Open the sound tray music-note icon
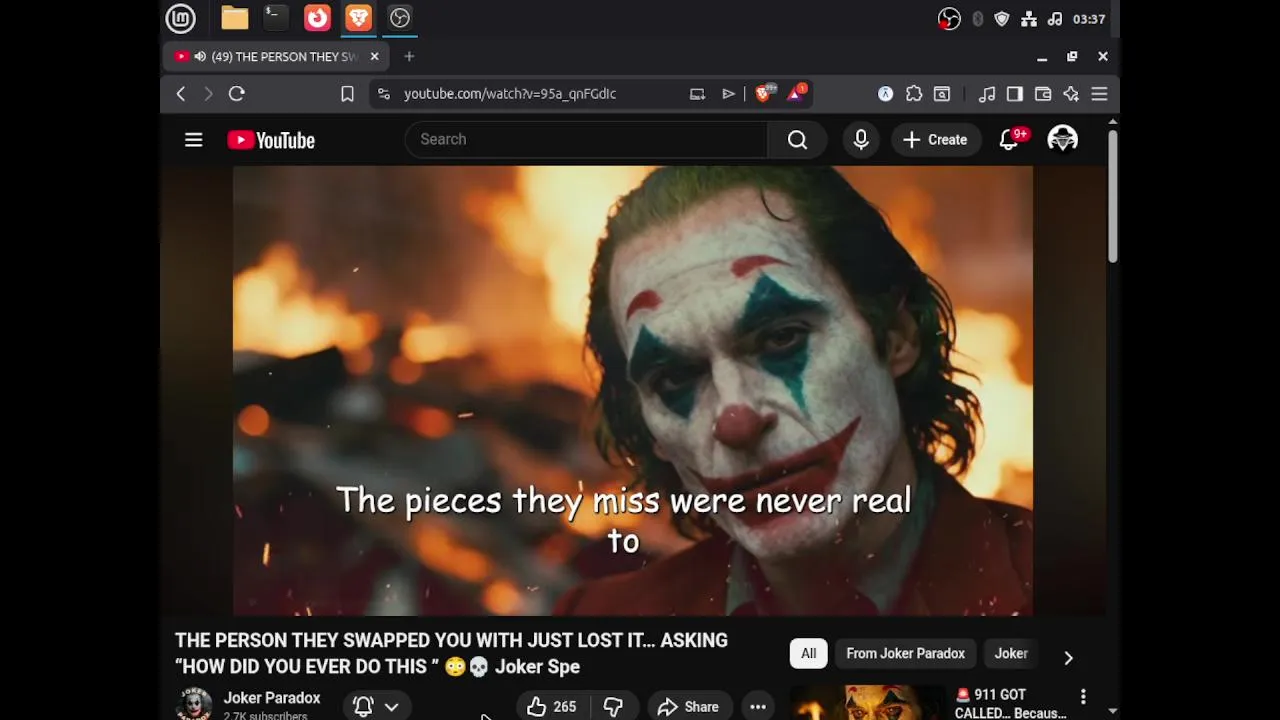 [1055, 19]
